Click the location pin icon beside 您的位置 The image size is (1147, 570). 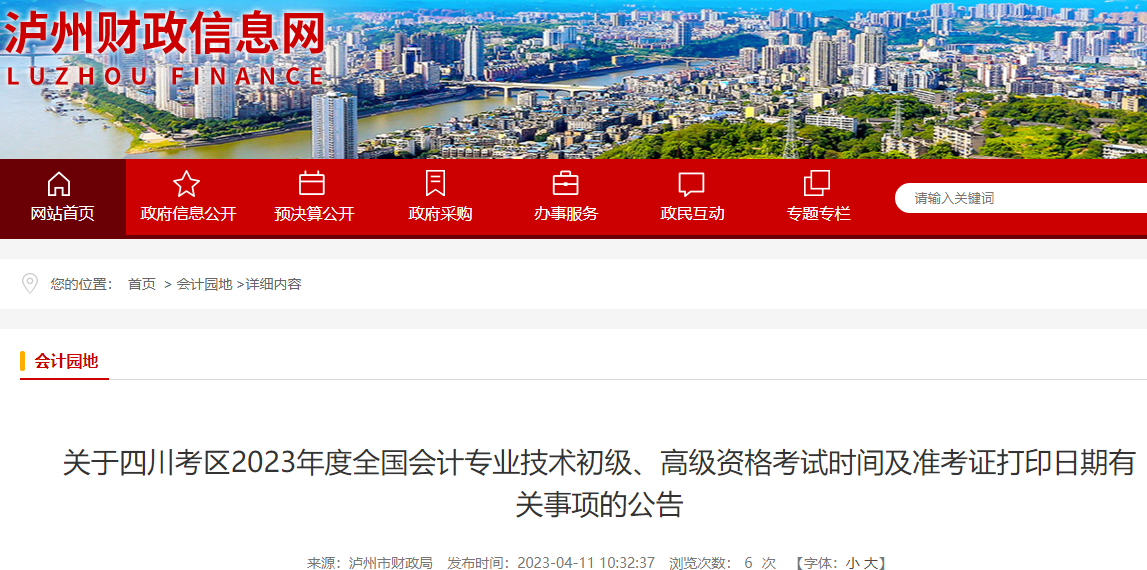[30, 283]
